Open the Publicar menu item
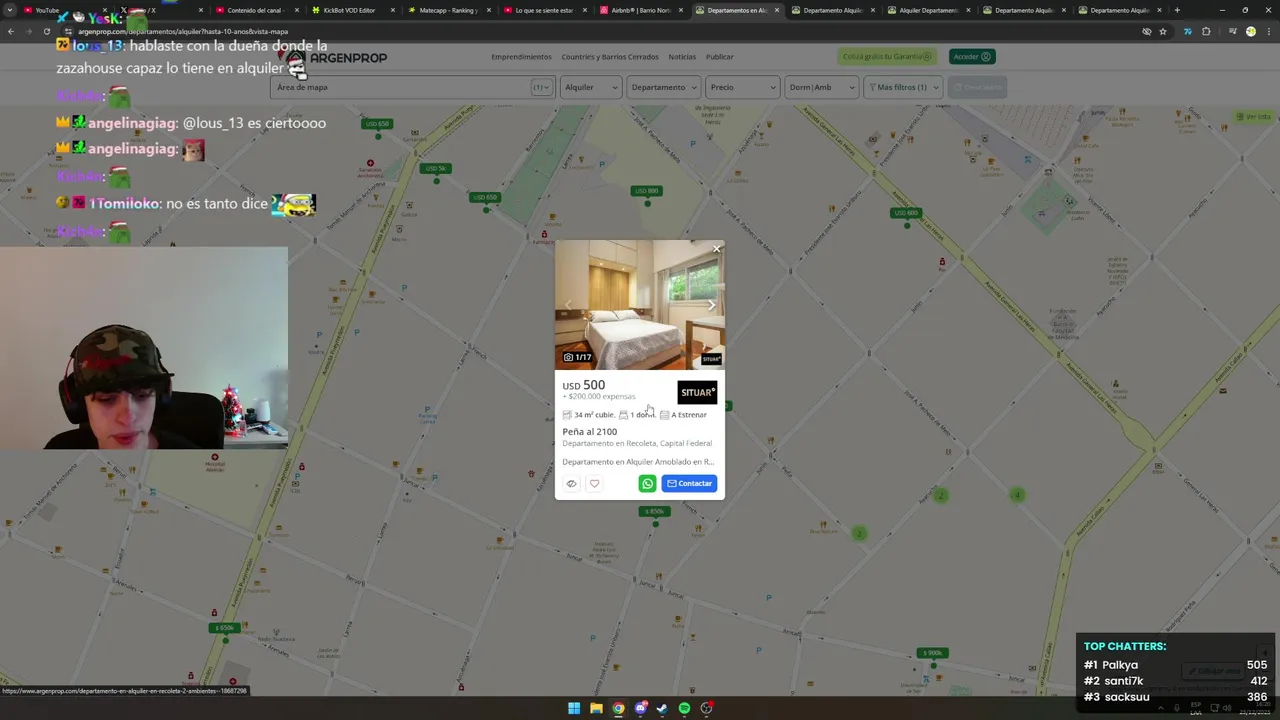The height and width of the screenshot is (720, 1280). (719, 57)
